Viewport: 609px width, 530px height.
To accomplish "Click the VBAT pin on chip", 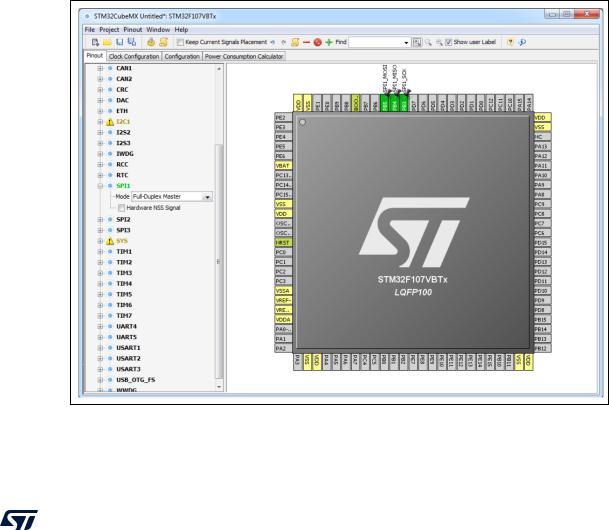I will point(283,166).
